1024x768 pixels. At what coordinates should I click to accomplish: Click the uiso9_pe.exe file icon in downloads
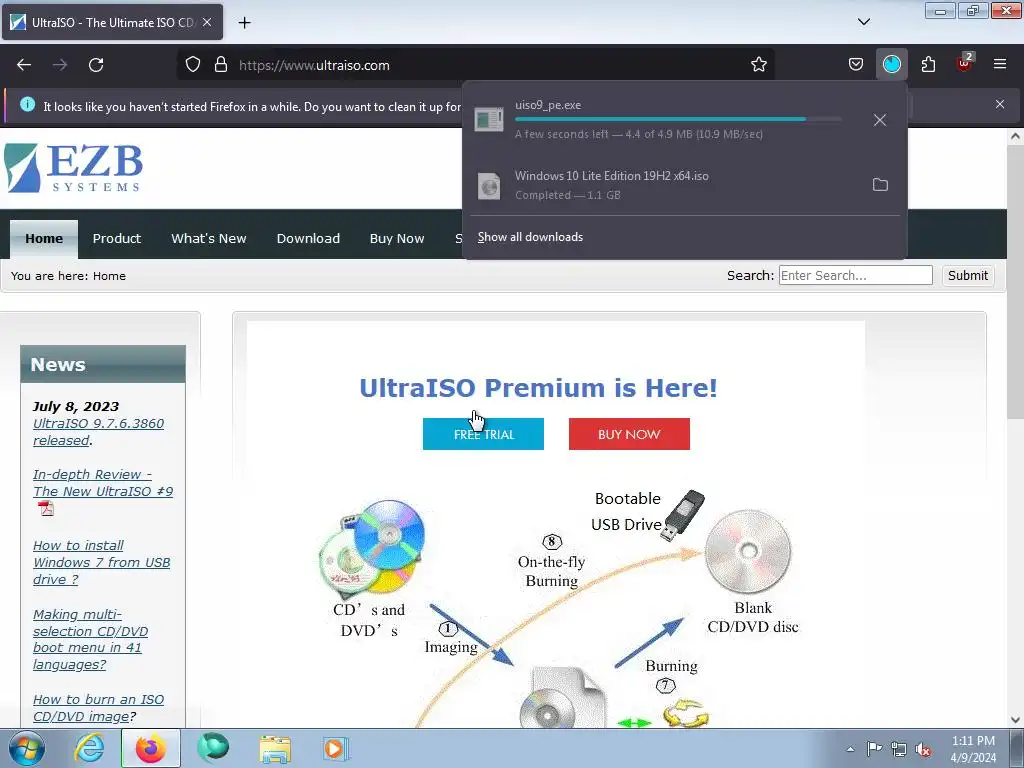coord(488,120)
